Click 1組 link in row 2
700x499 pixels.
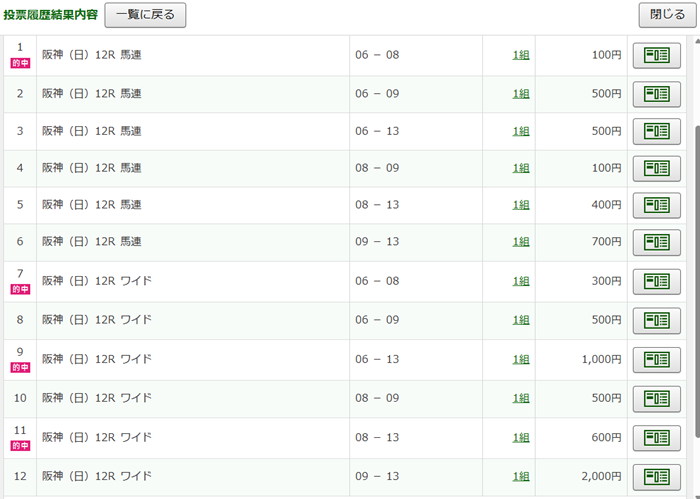[x=521, y=94]
